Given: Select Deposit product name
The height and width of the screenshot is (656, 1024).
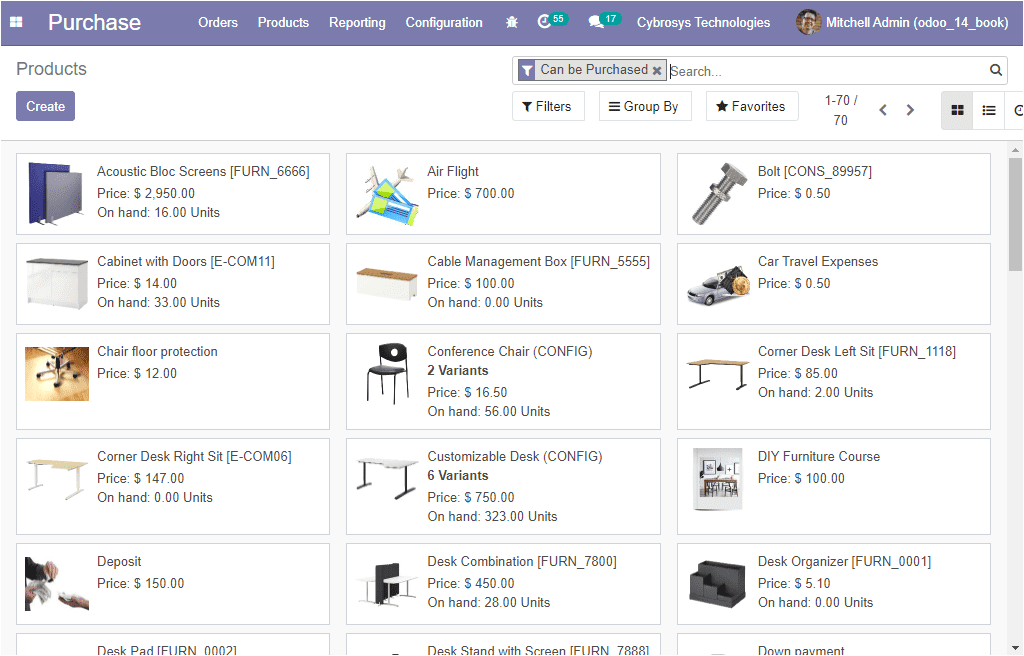Looking at the screenshot, I should (119, 561).
